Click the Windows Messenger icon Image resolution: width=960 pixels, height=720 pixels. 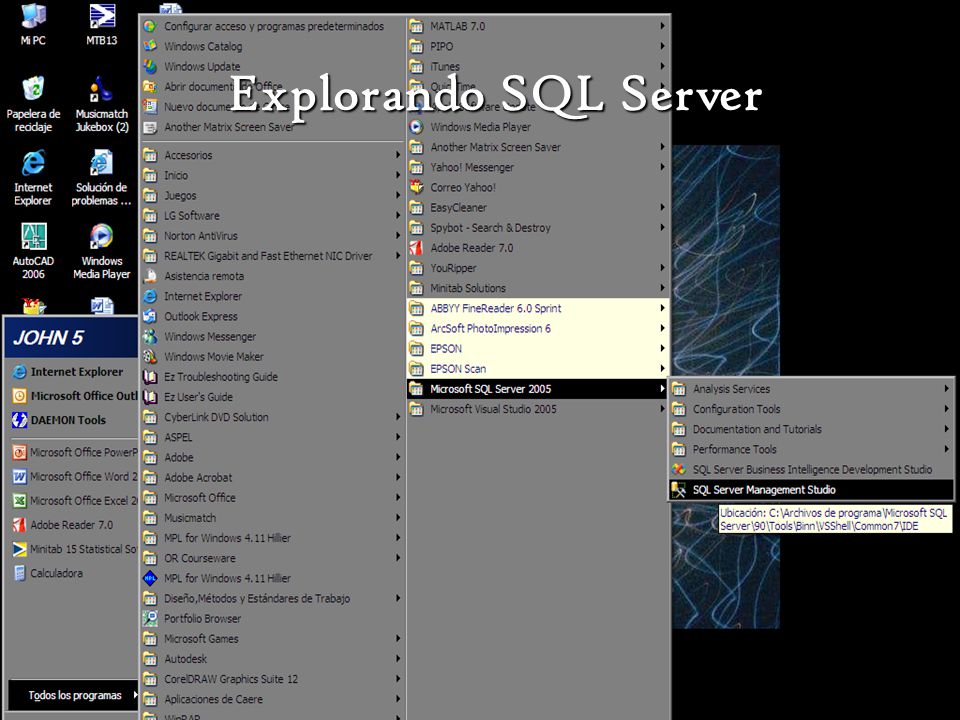point(150,337)
